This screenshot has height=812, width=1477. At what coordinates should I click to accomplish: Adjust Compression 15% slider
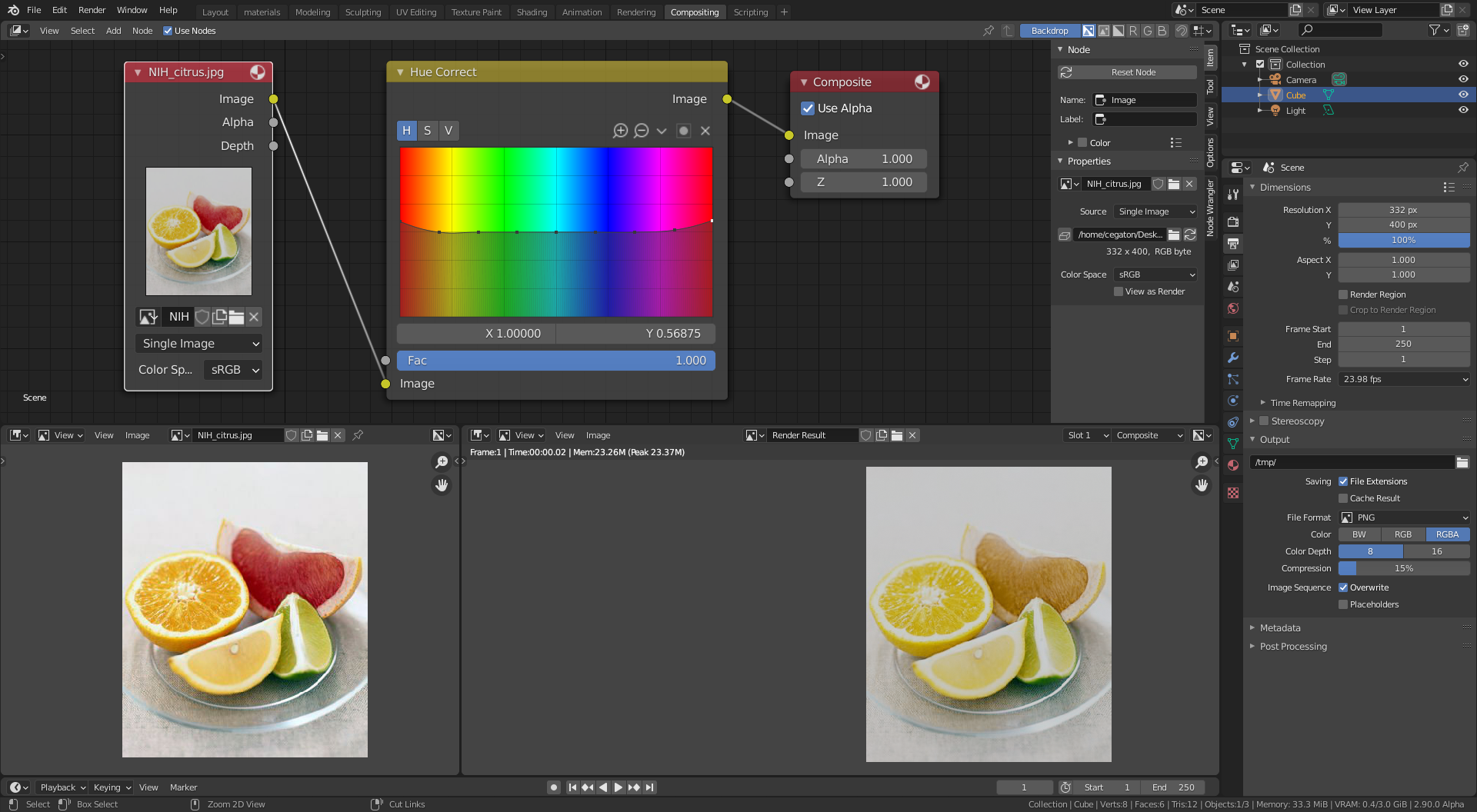click(x=1404, y=568)
